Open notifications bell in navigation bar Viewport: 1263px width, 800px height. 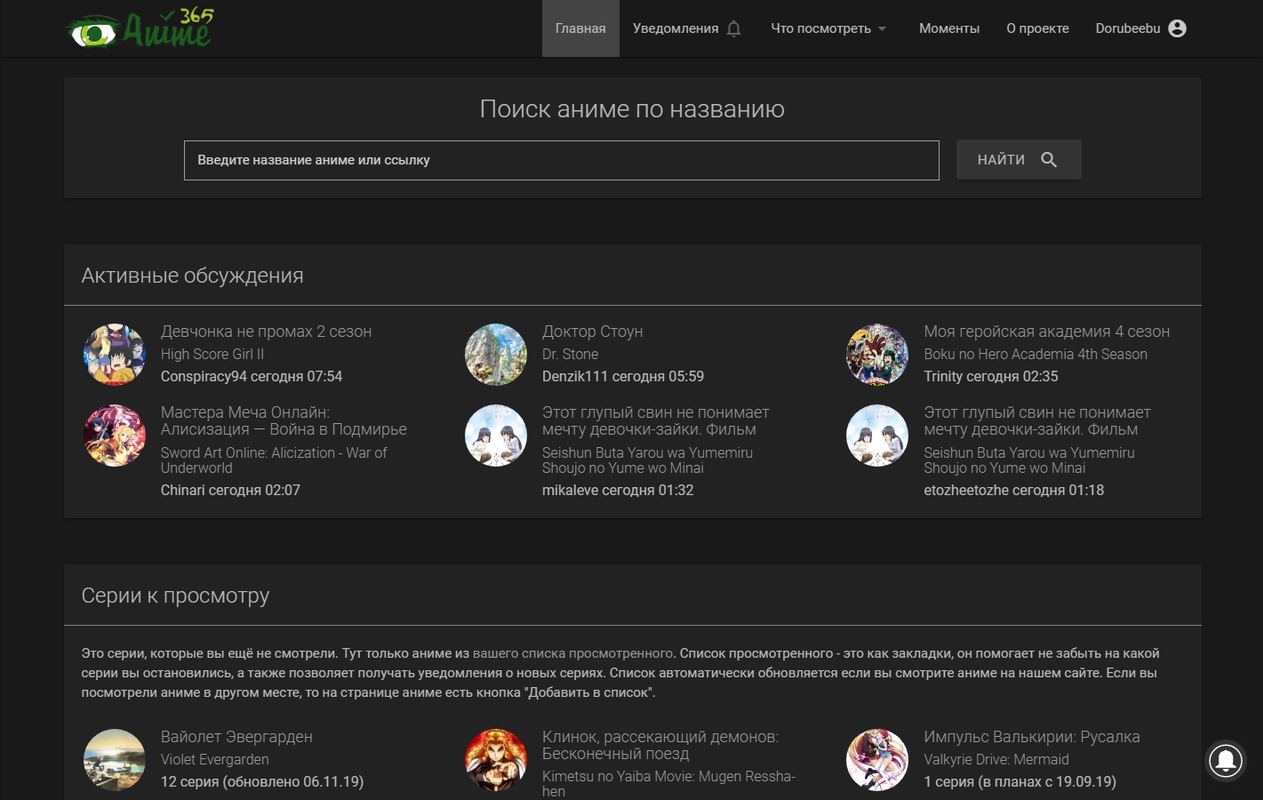pos(733,29)
